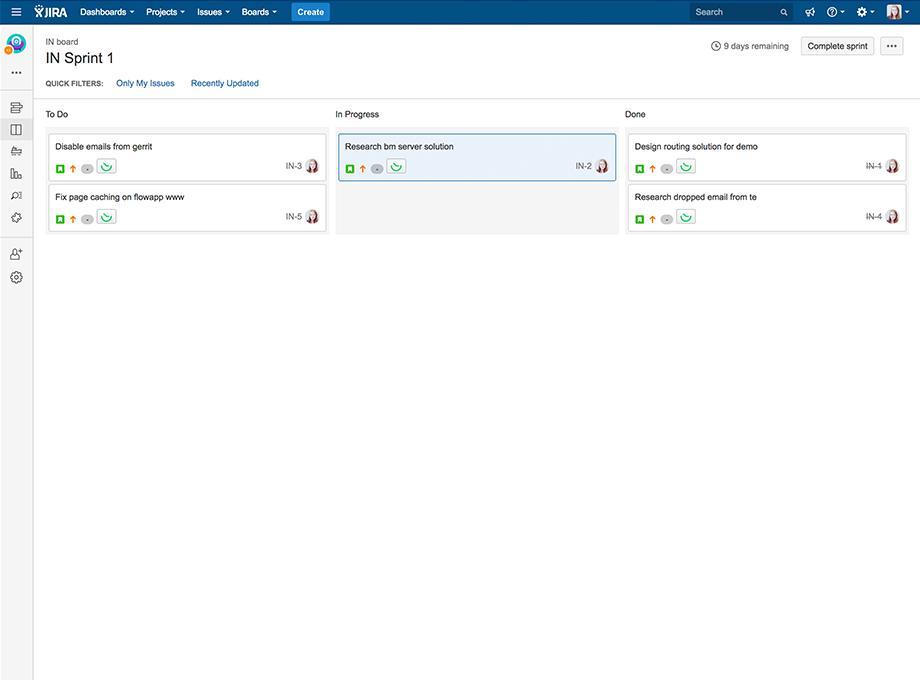The image size is (920, 680).
Task: Open the administration gear dropdown
Action: point(865,12)
